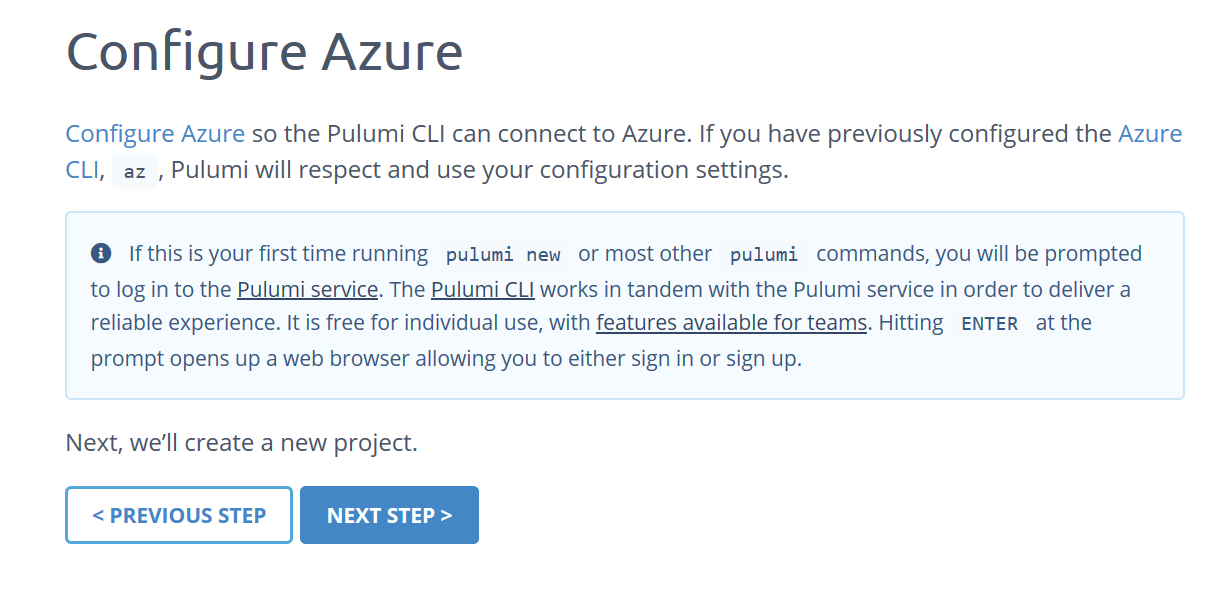Go back using the PREVIOUS STEP button
Viewport: 1213px width, 593px height.
[x=178, y=514]
